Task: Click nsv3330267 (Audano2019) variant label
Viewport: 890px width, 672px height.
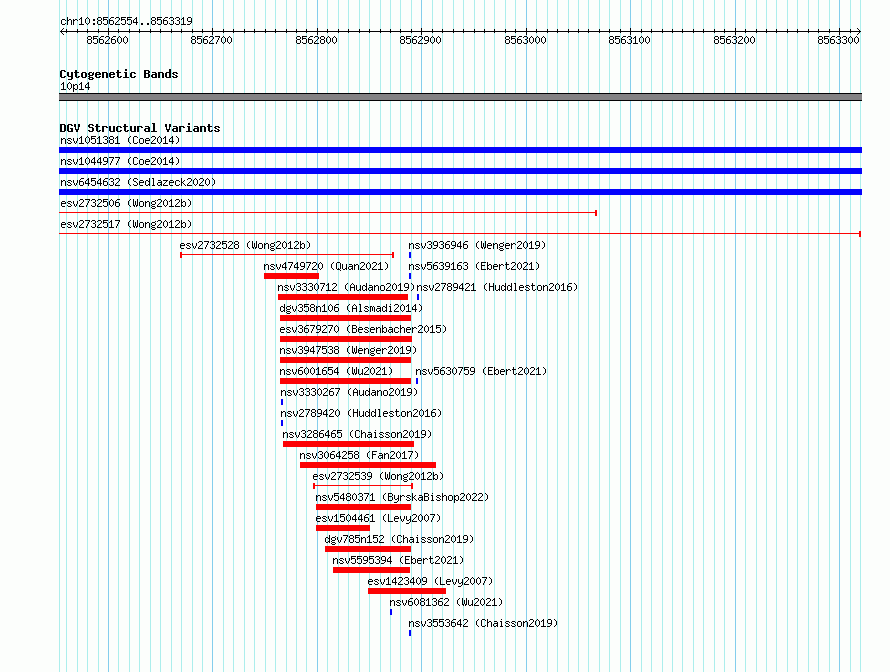Action: (349, 392)
